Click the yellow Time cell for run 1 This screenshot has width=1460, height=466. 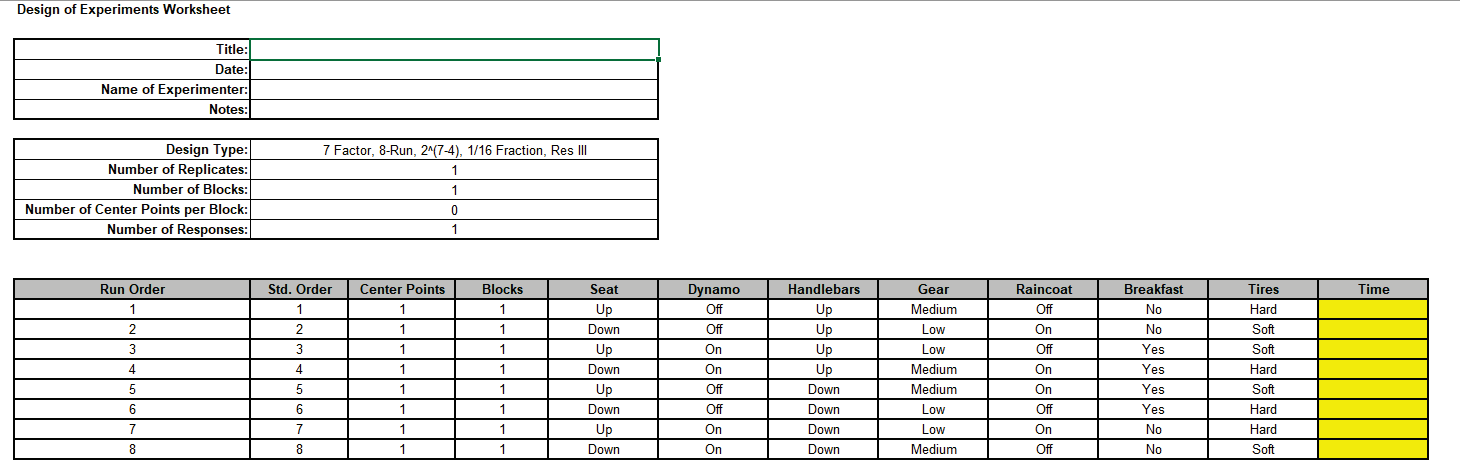[x=1373, y=309]
